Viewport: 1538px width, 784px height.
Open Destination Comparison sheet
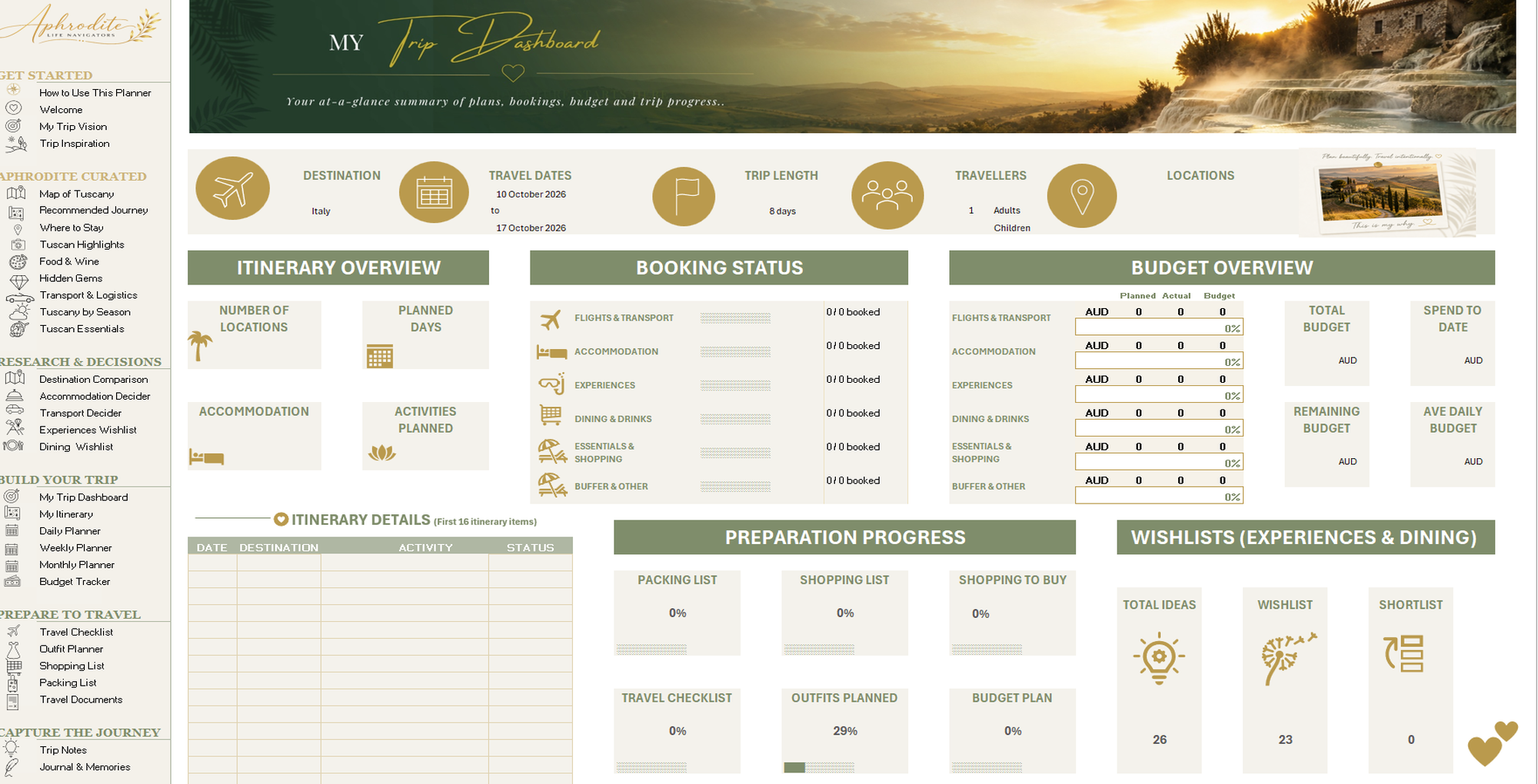pos(94,380)
